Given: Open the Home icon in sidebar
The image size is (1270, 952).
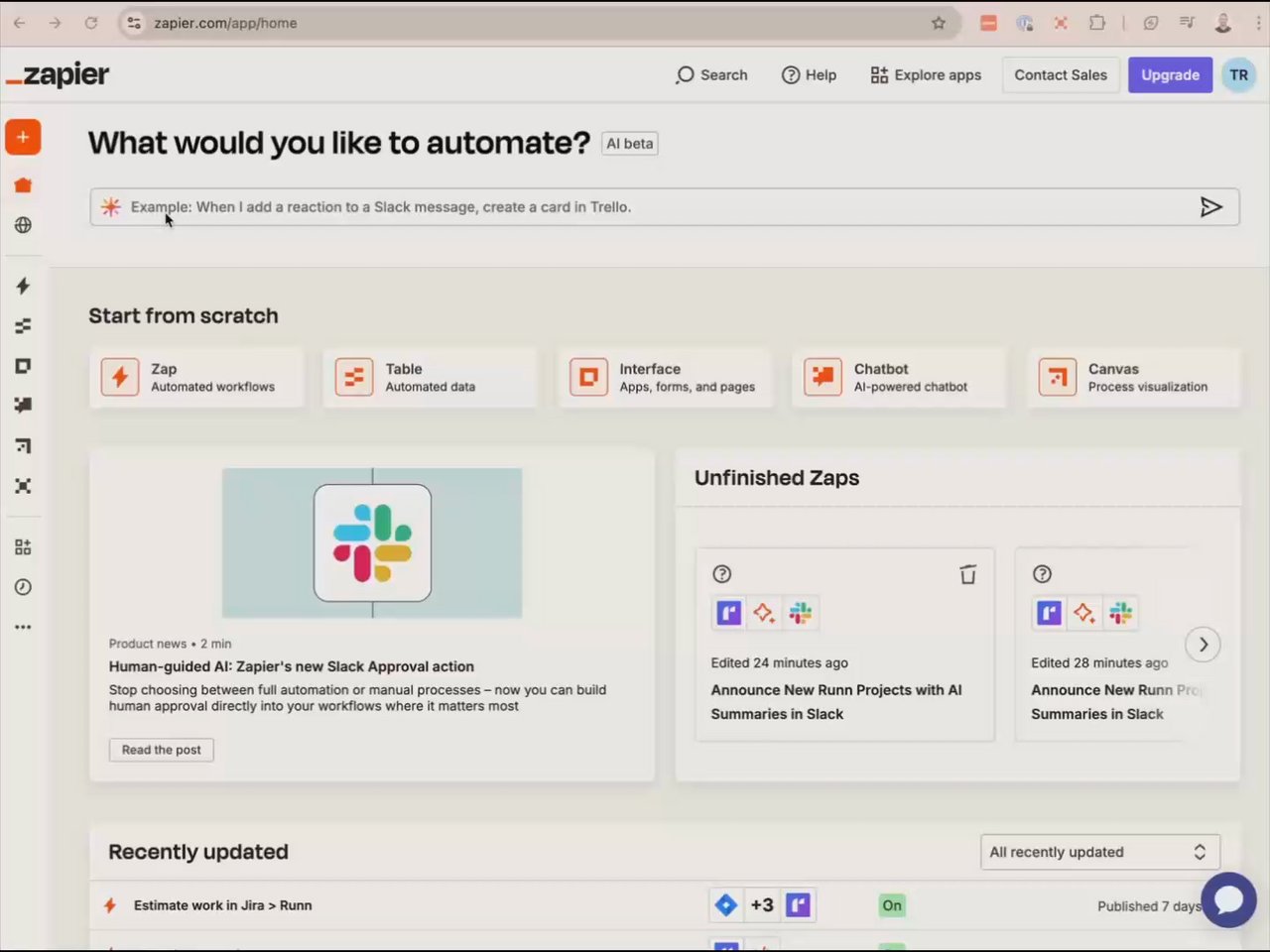Looking at the screenshot, I should tap(23, 185).
